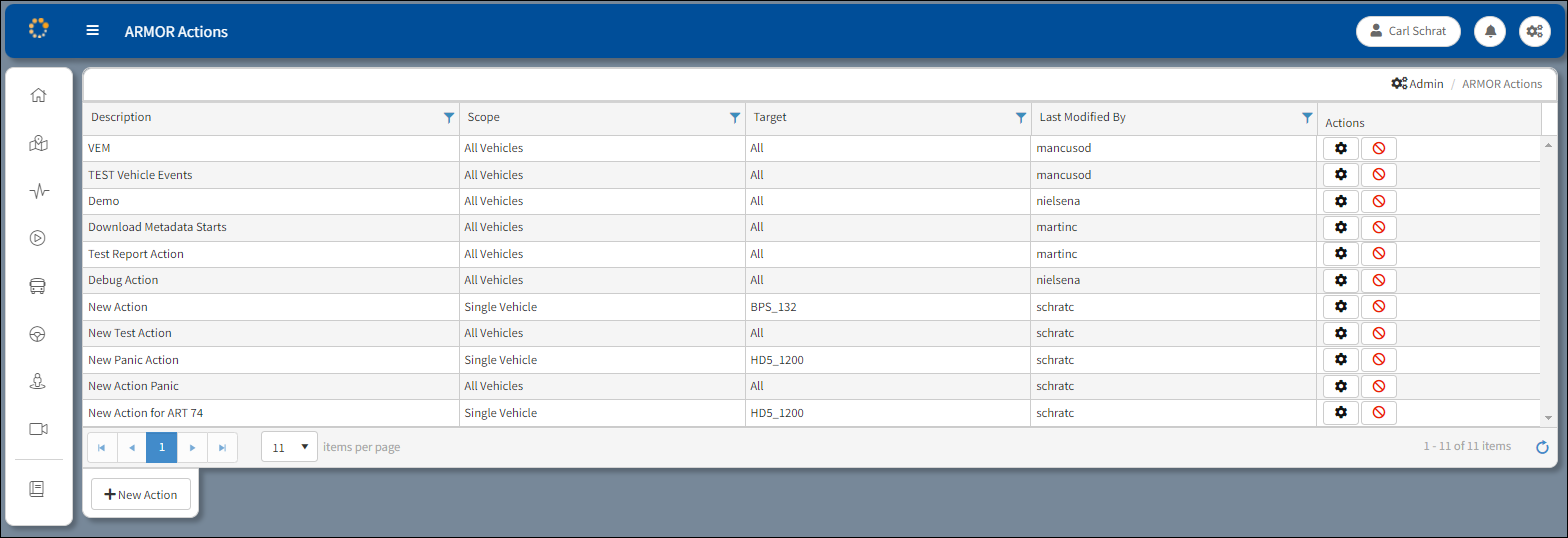Open the Description column filter

(x=449, y=117)
